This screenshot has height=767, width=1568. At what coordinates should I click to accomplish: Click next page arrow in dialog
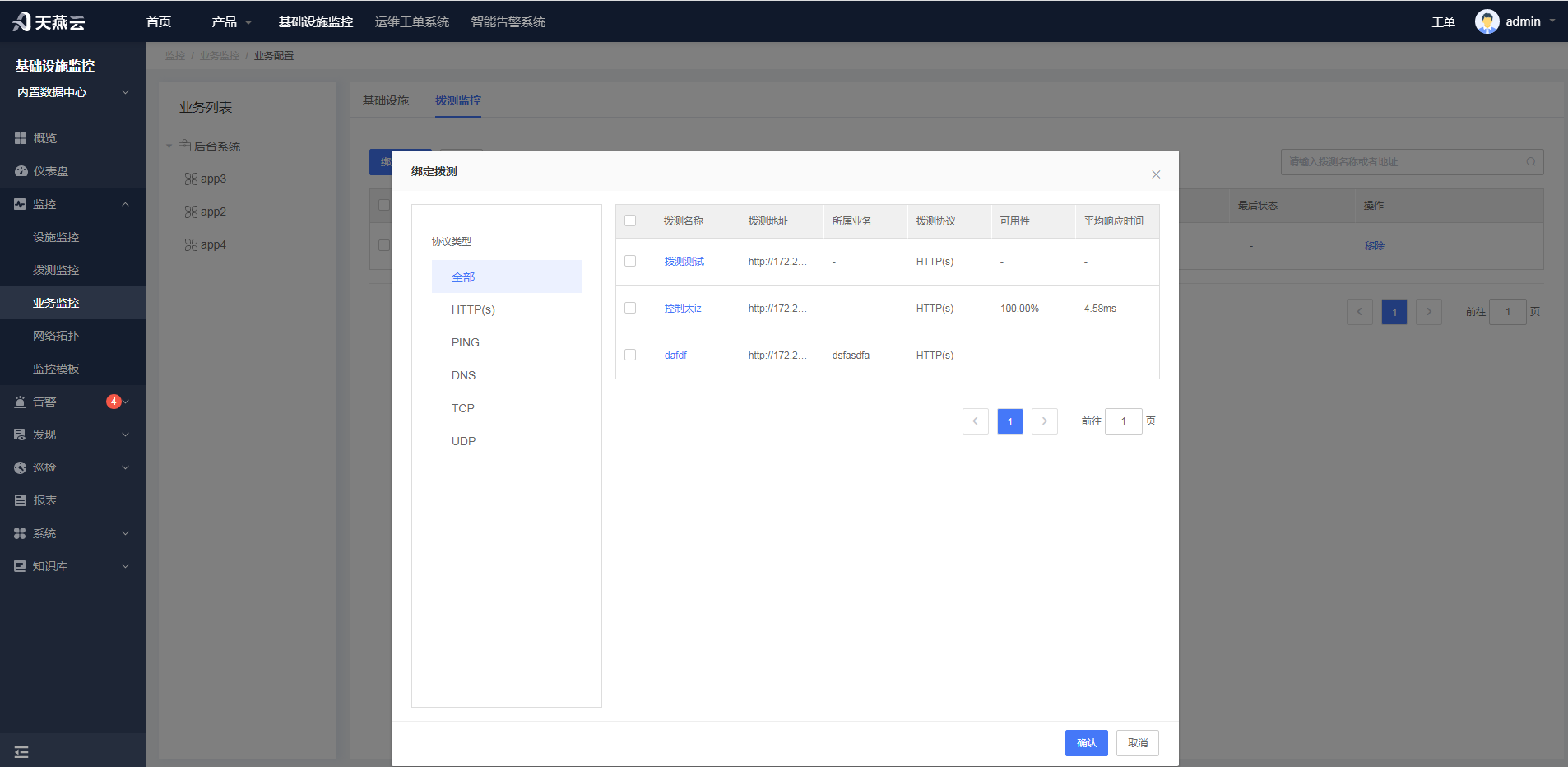[1045, 421]
